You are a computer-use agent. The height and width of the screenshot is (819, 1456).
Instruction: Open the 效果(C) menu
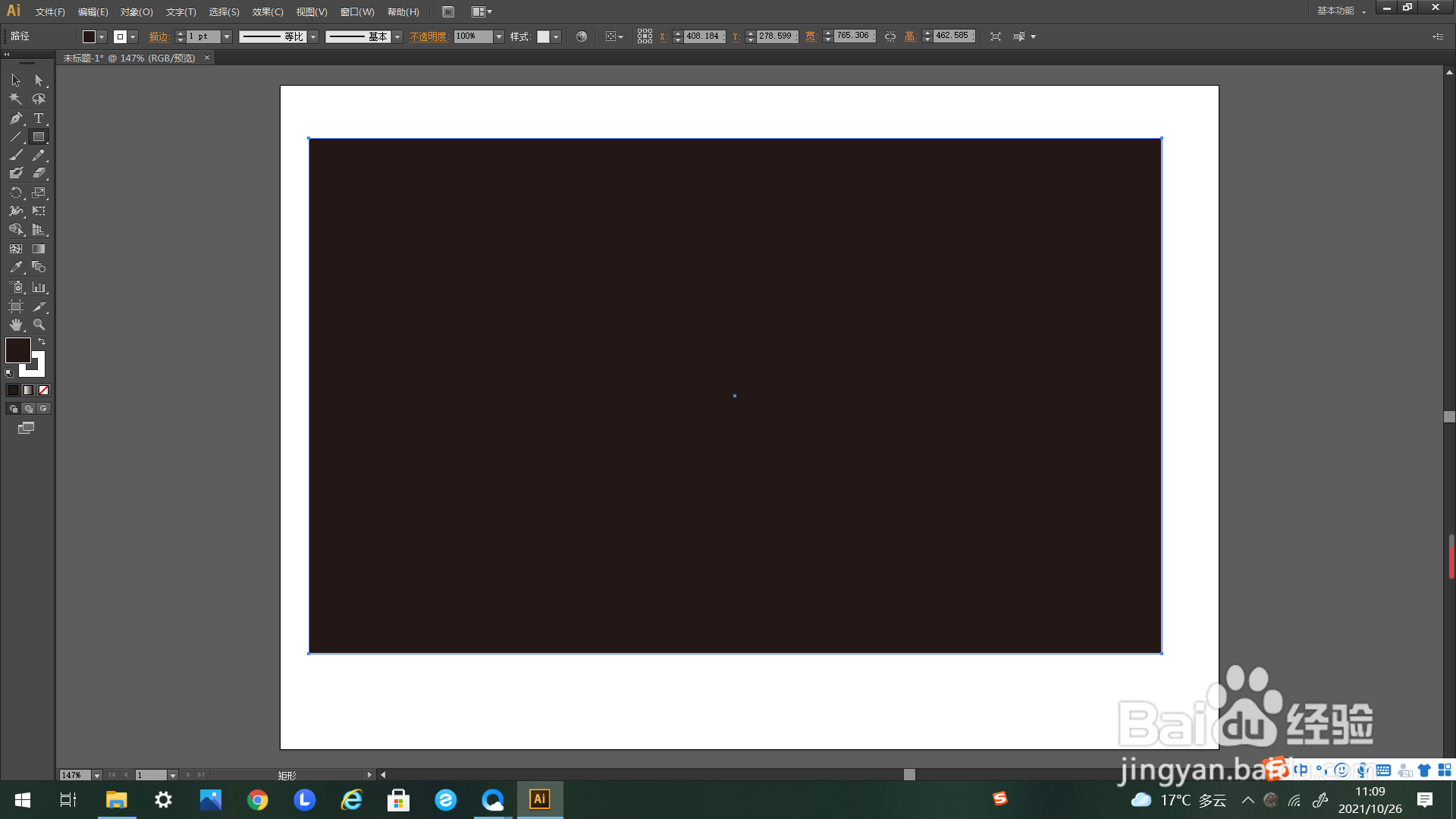point(268,12)
